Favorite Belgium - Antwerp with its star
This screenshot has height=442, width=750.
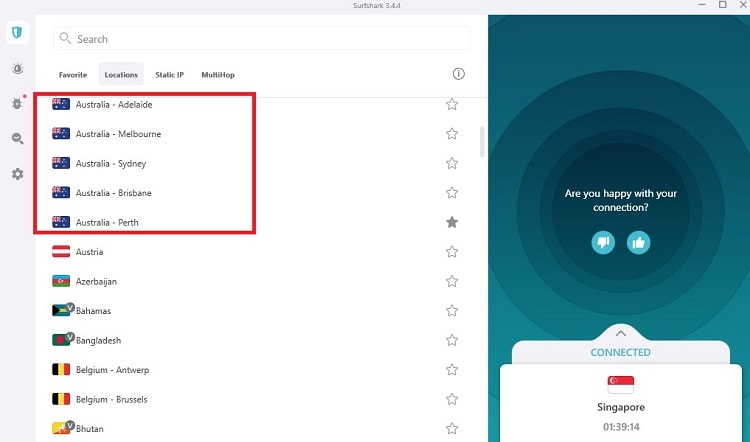[x=452, y=370]
